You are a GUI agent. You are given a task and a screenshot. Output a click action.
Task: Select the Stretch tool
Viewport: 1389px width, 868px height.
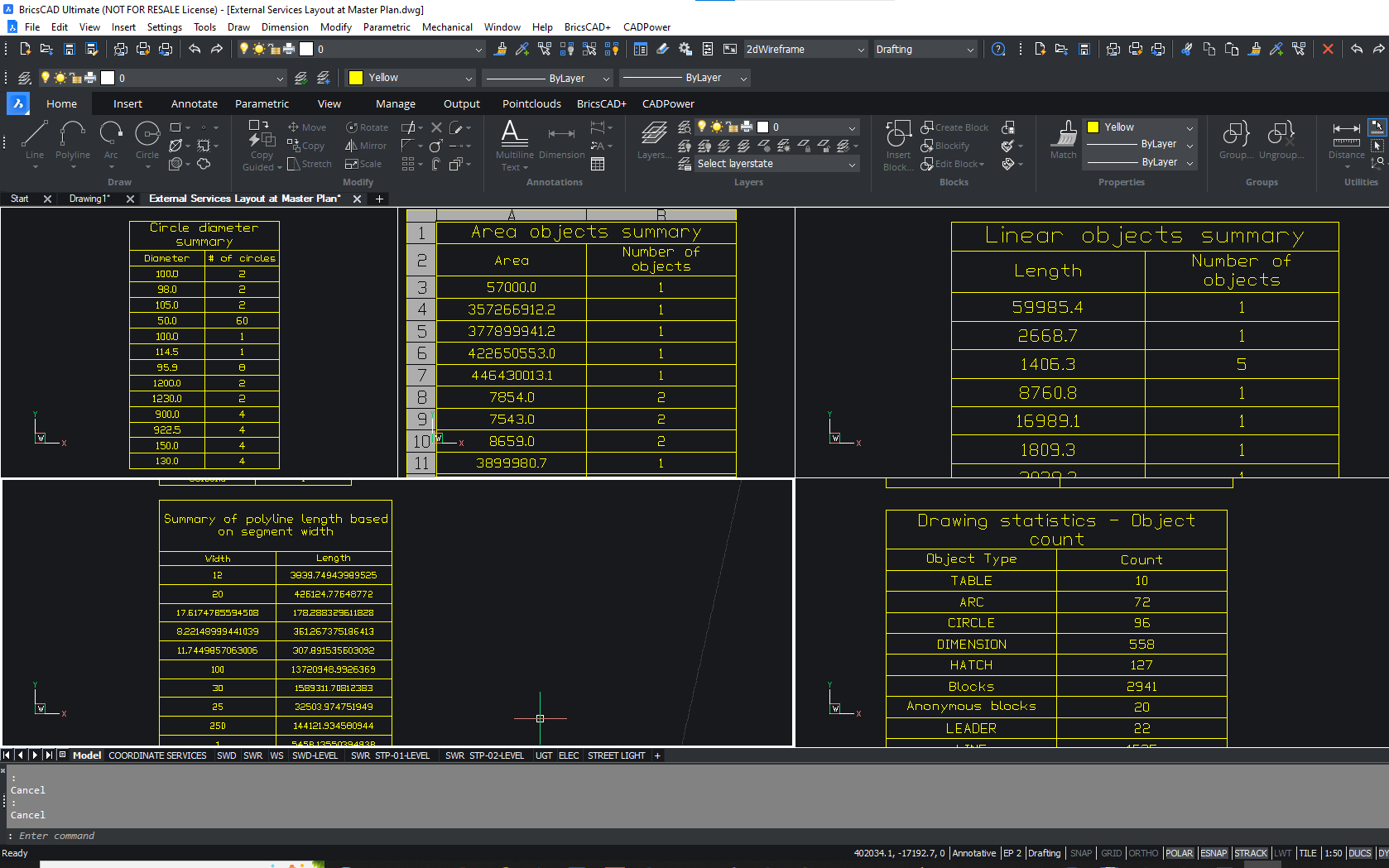tap(310, 163)
